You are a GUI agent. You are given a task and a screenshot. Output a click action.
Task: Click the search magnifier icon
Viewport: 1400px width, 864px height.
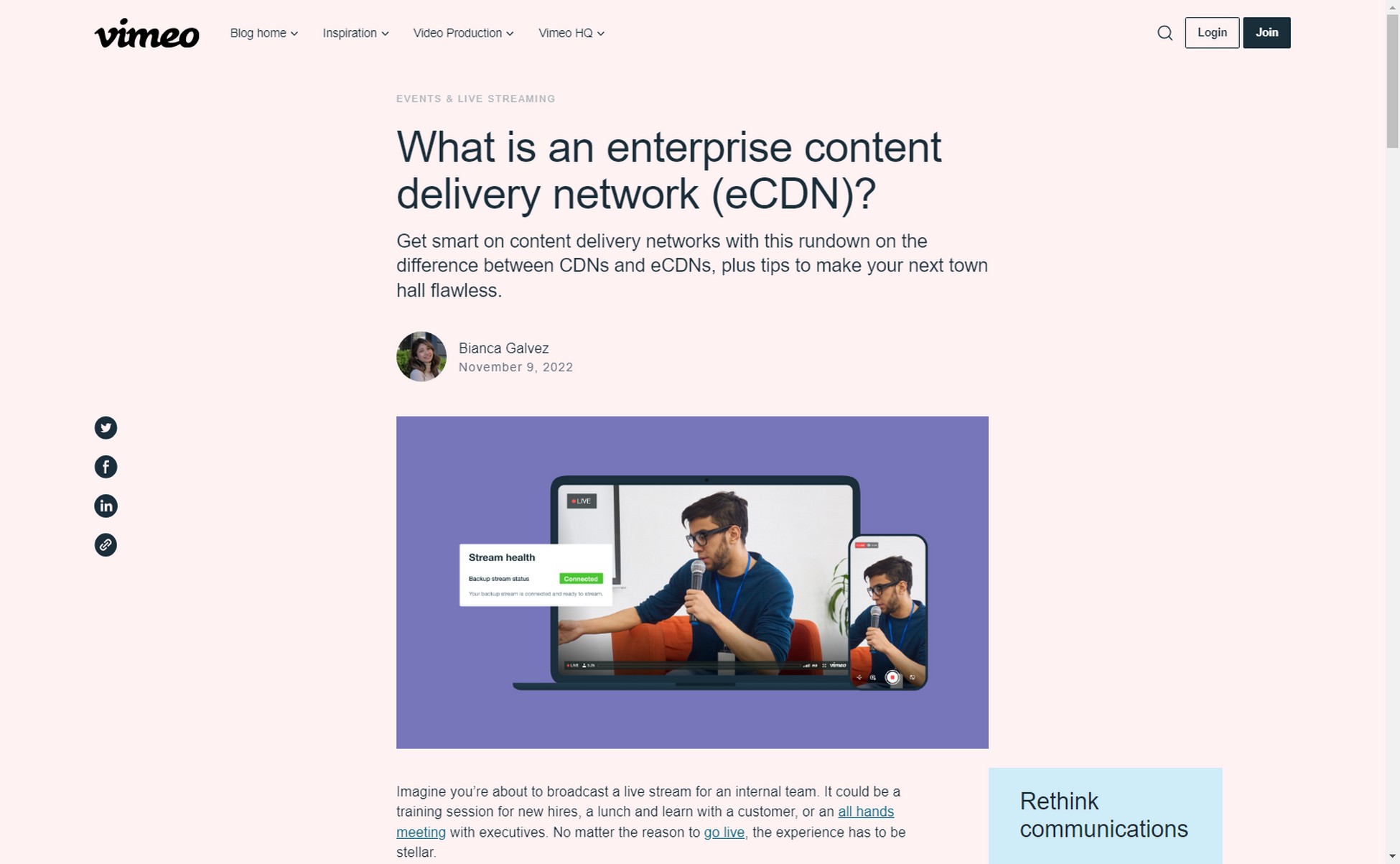[1166, 32]
